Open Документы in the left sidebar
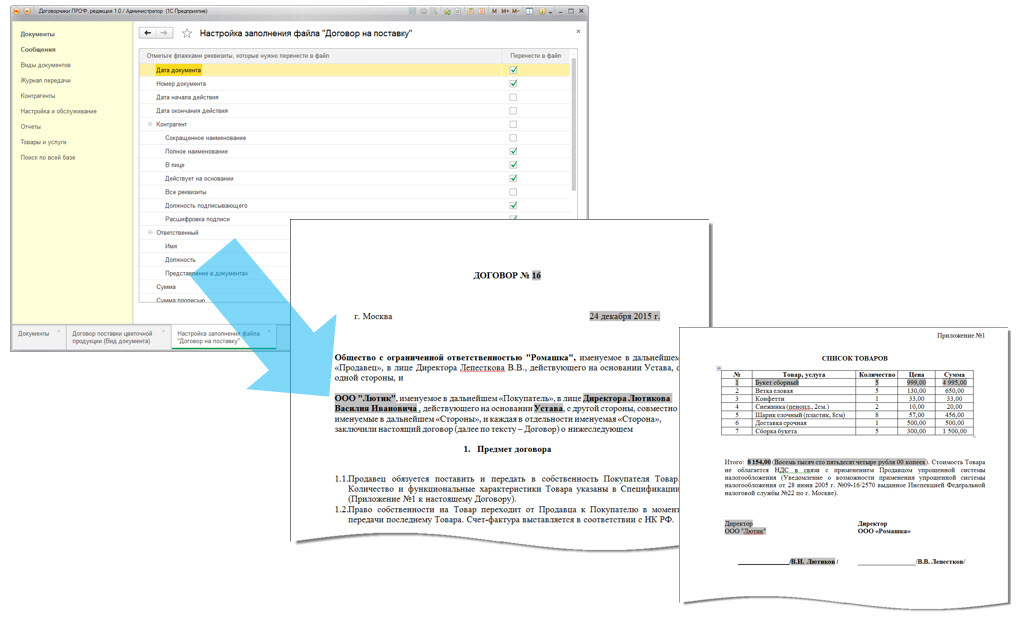The height and width of the screenshot is (619, 1016). (x=38, y=34)
